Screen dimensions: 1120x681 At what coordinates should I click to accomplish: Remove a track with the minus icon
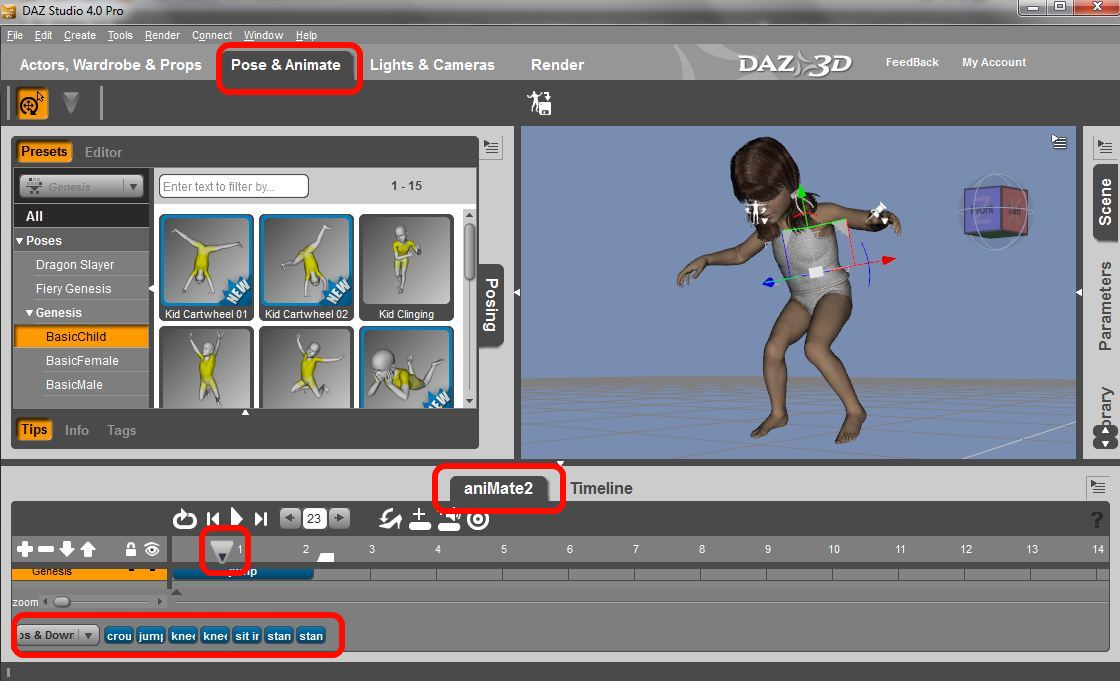(x=46, y=549)
